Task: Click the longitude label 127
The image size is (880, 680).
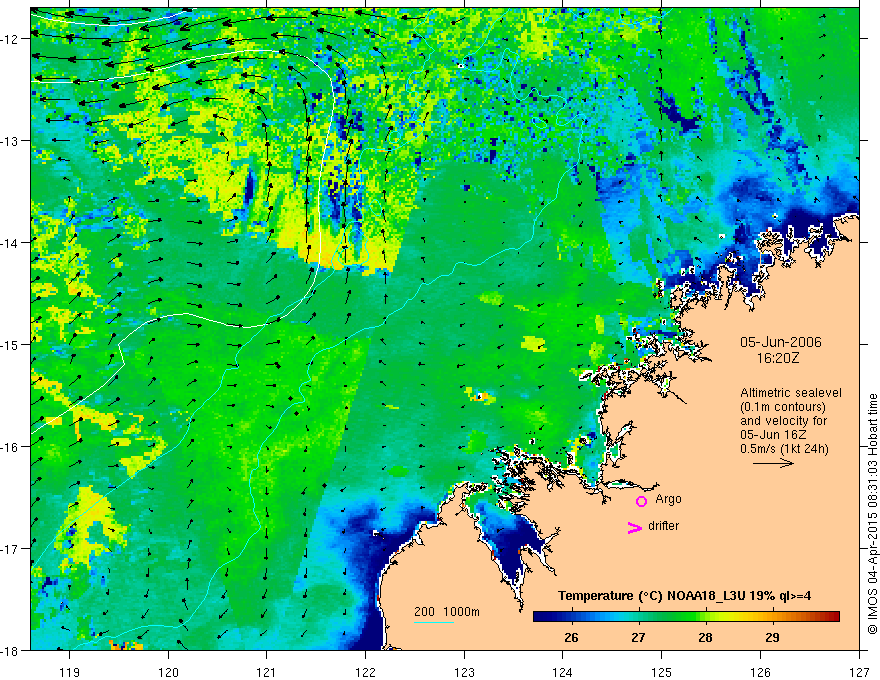Action: (859, 672)
